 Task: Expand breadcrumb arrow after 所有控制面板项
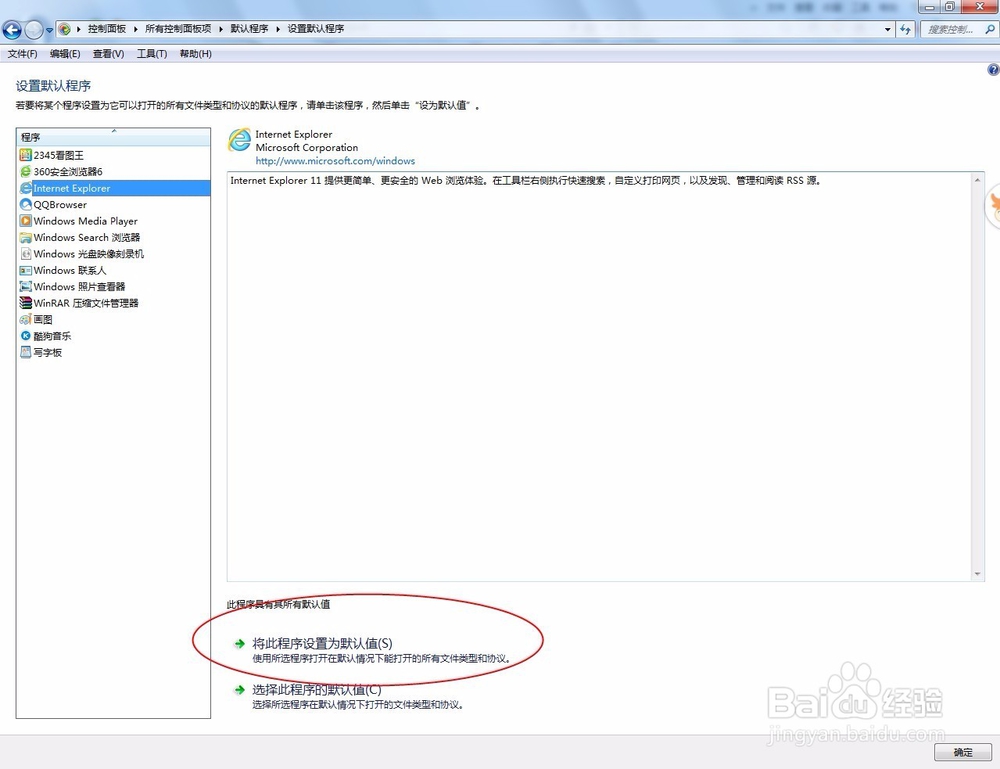(221, 29)
